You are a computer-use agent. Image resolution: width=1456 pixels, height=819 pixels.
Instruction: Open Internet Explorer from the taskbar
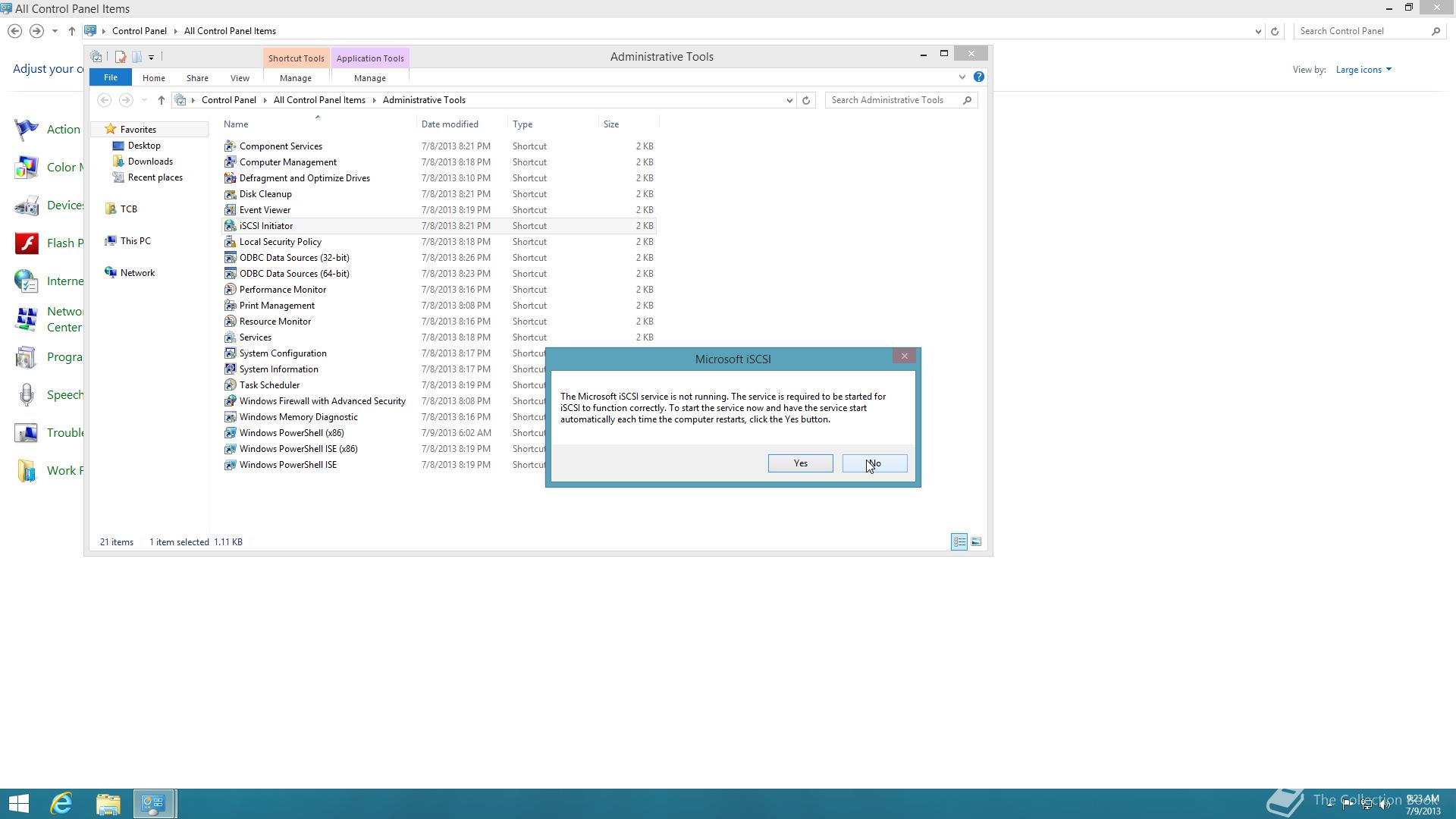click(61, 803)
